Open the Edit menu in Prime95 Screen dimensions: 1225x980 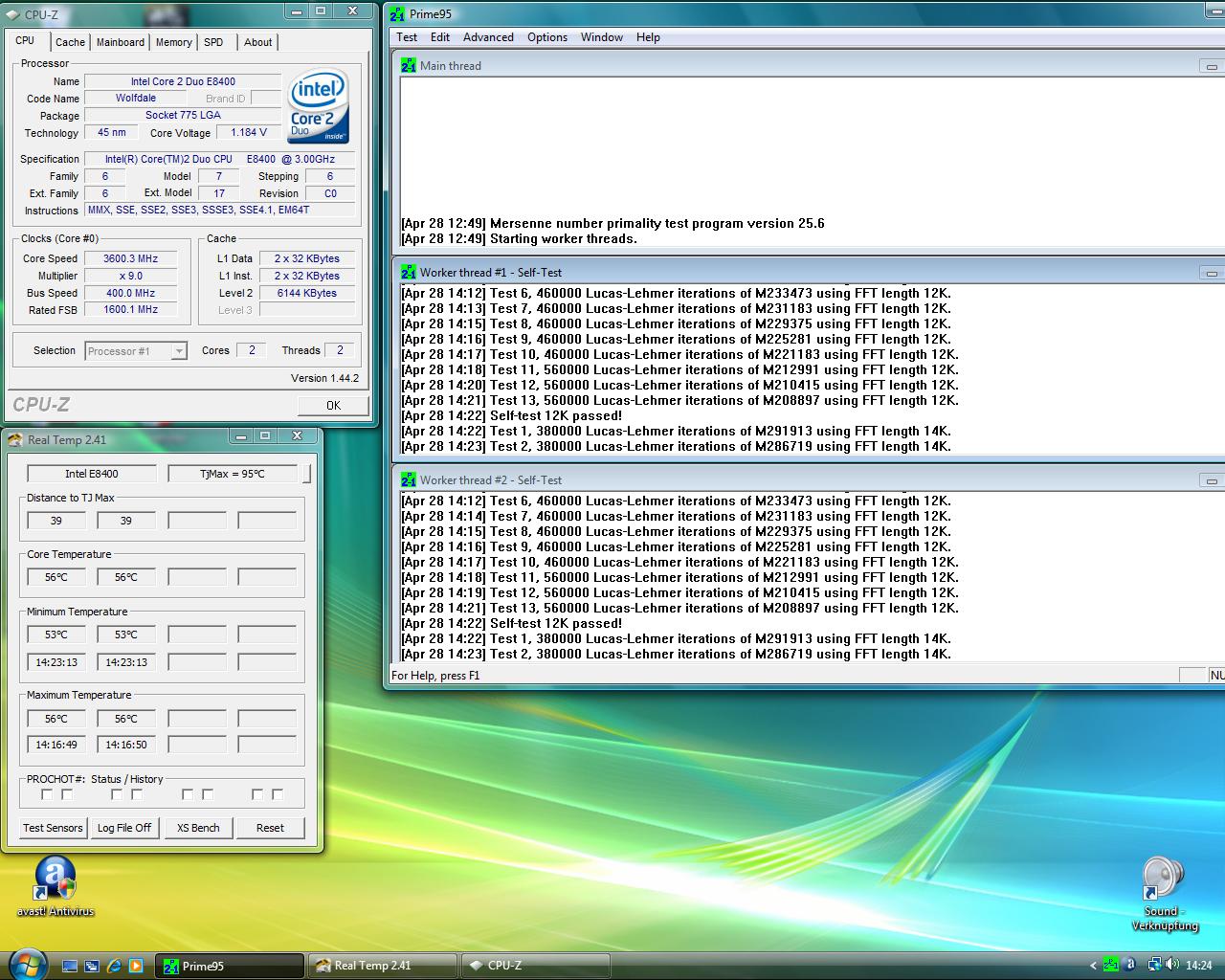pos(440,37)
